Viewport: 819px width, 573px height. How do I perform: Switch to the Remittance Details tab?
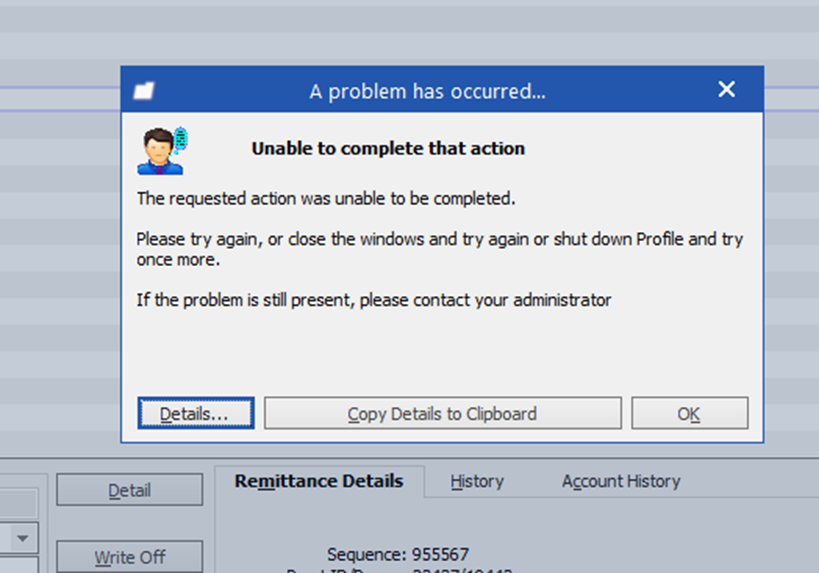click(319, 481)
